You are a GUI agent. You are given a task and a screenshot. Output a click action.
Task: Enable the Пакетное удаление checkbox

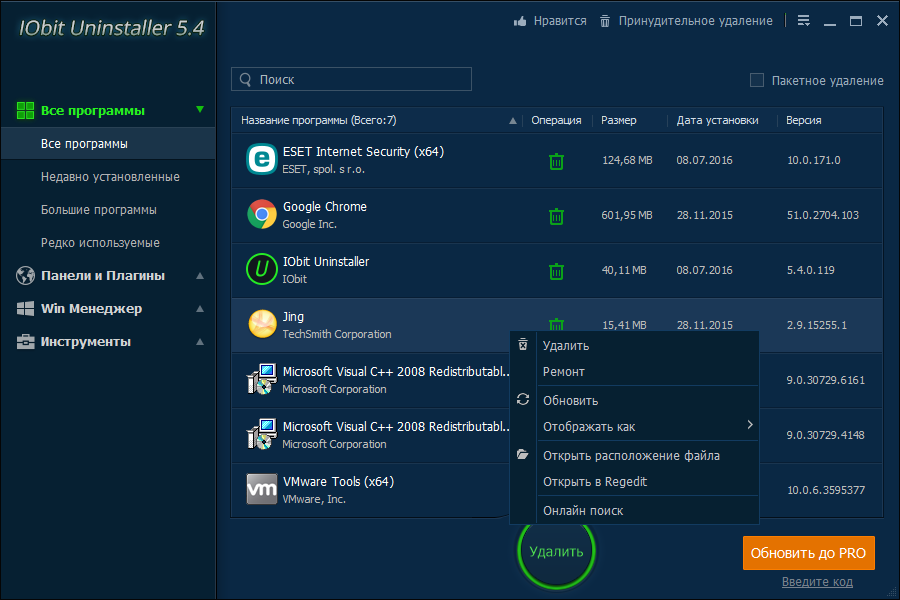tap(757, 80)
